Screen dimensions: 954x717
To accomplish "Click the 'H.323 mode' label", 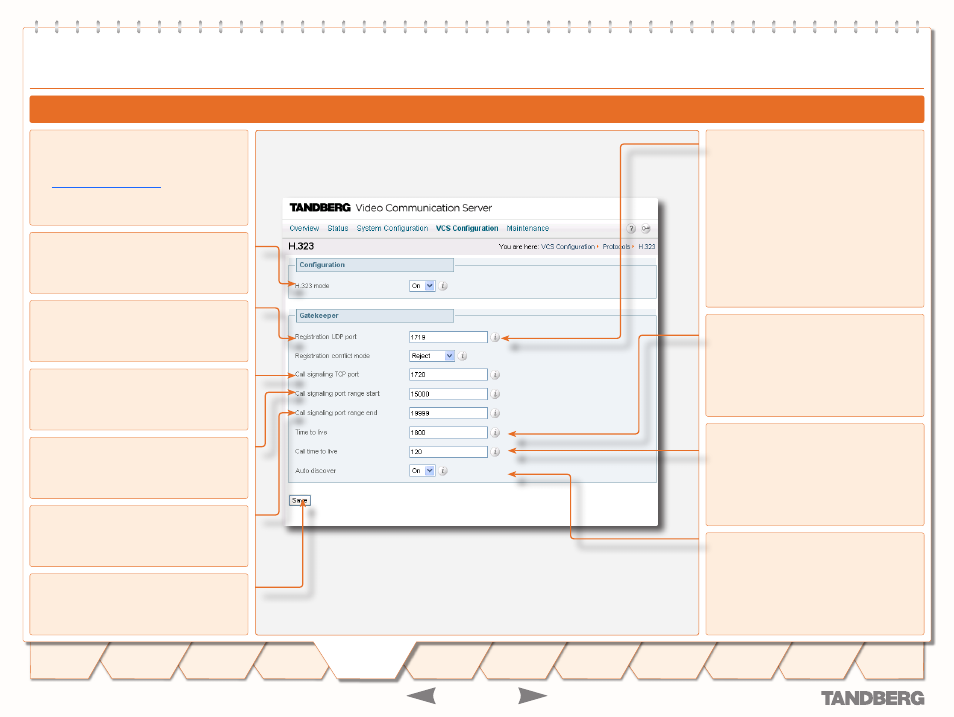I will pyautogui.click(x=312, y=285).
